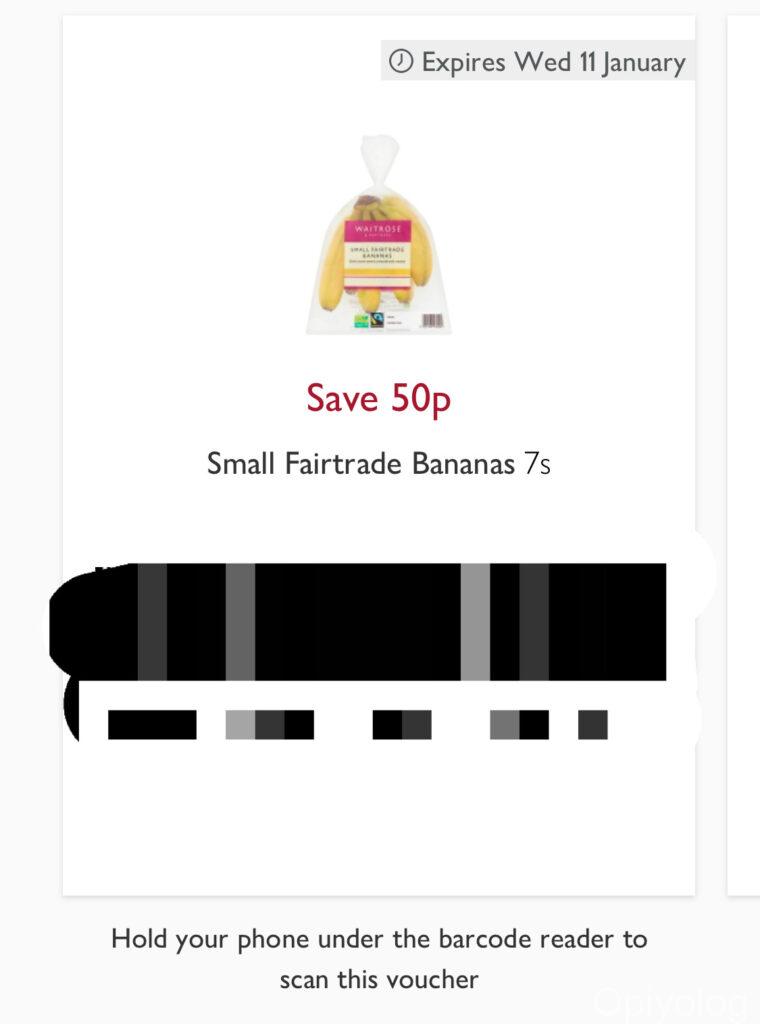760x1024 pixels.
Task: Tap the Expires Wed 11 January badge
Action: (x=537, y=61)
